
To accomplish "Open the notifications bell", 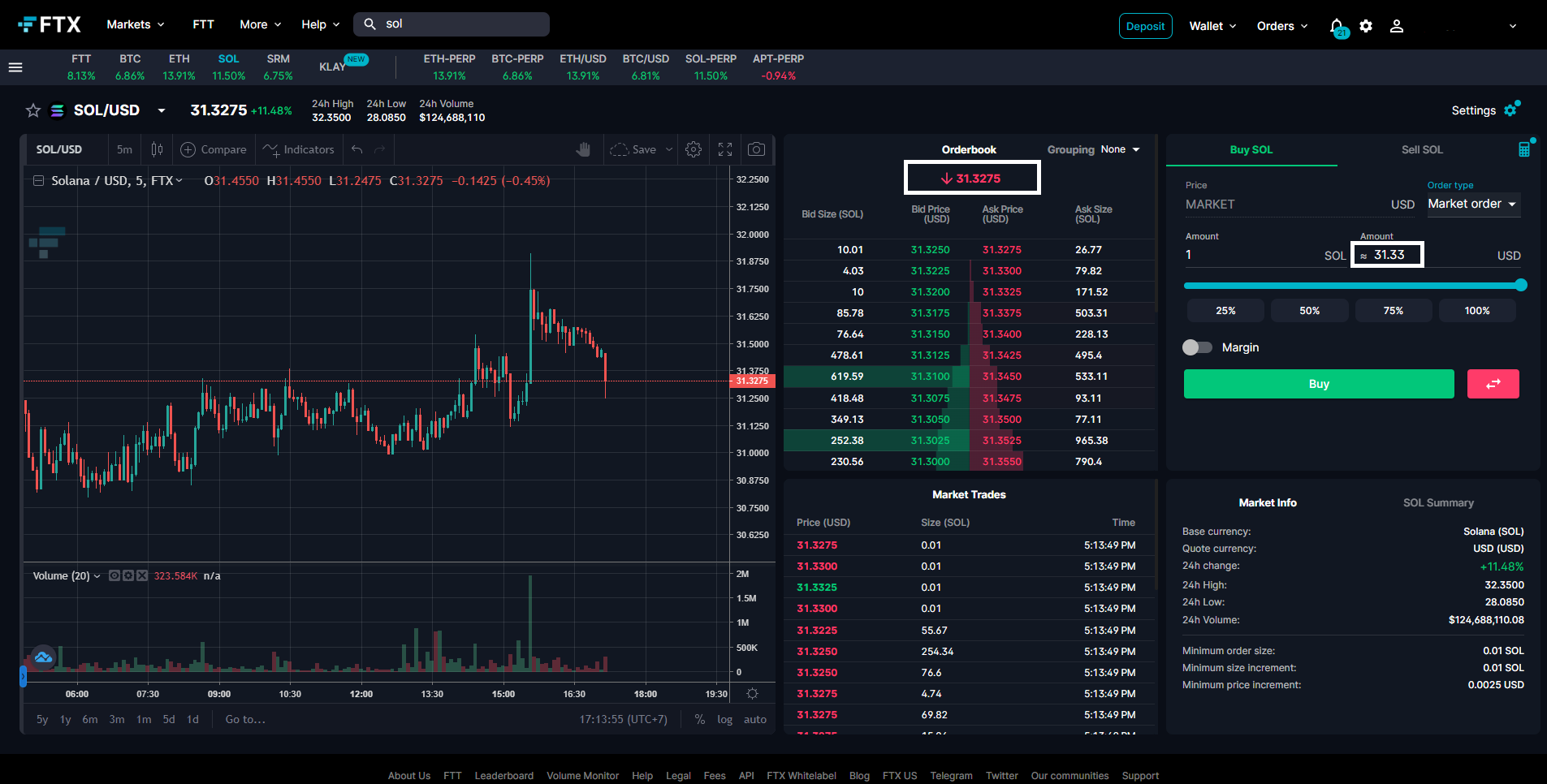I will click(x=1337, y=27).
